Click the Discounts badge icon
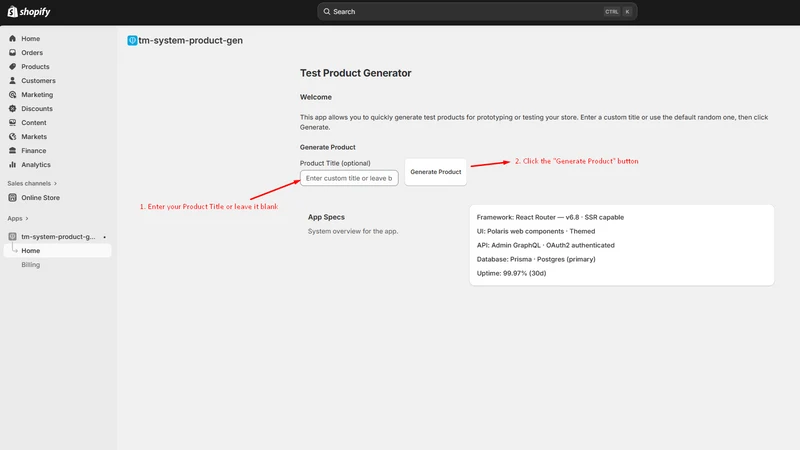This screenshot has height=450, width=800. click(12, 109)
